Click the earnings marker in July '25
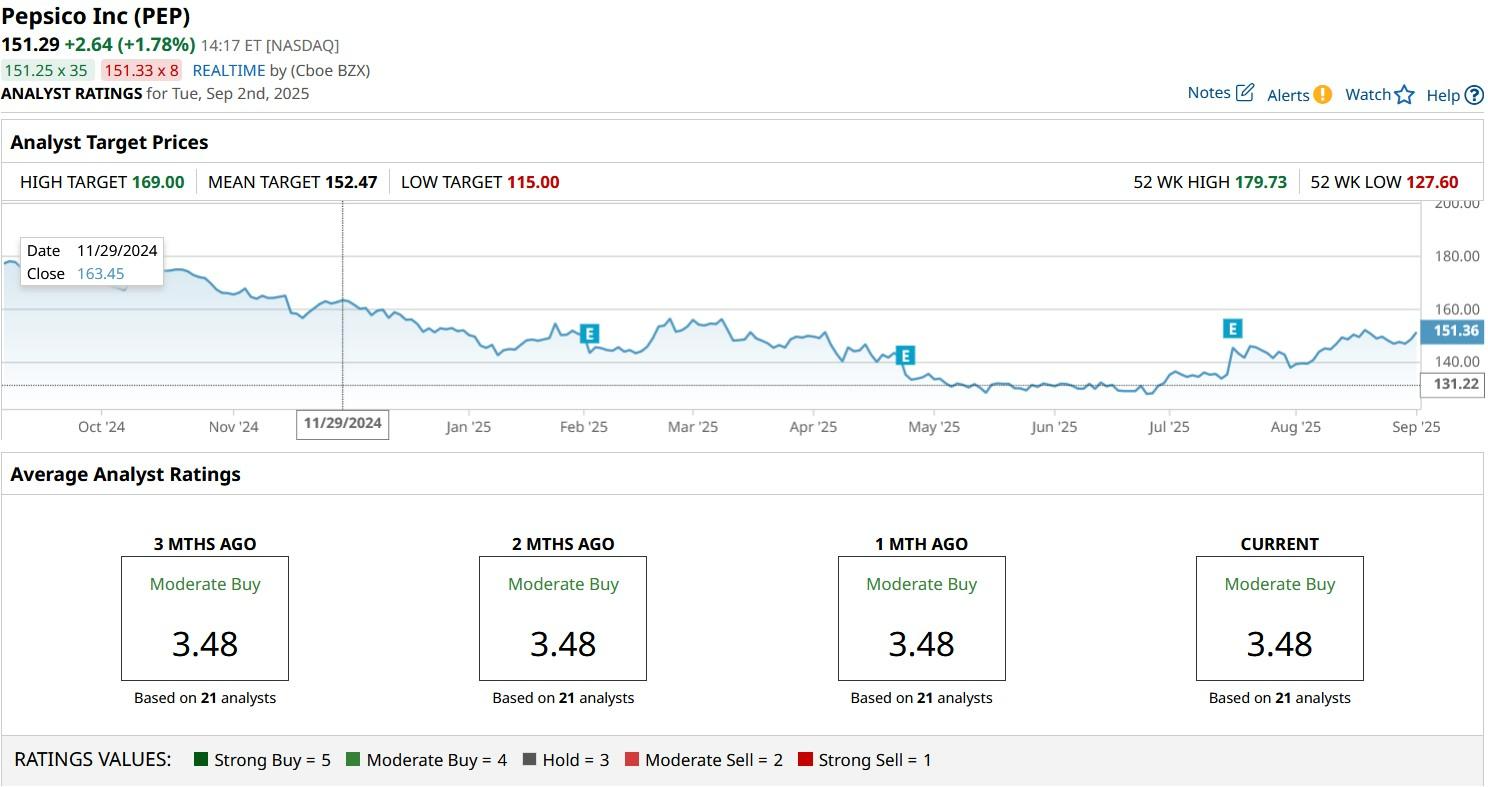This screenshot has height=787, width=1488. 1232,328
